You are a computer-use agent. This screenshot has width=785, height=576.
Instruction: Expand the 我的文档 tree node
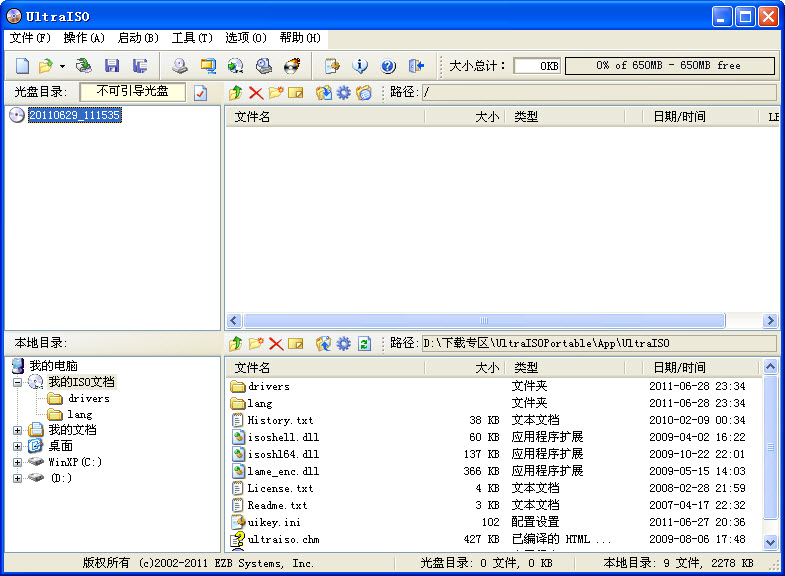tap(17, 430)
